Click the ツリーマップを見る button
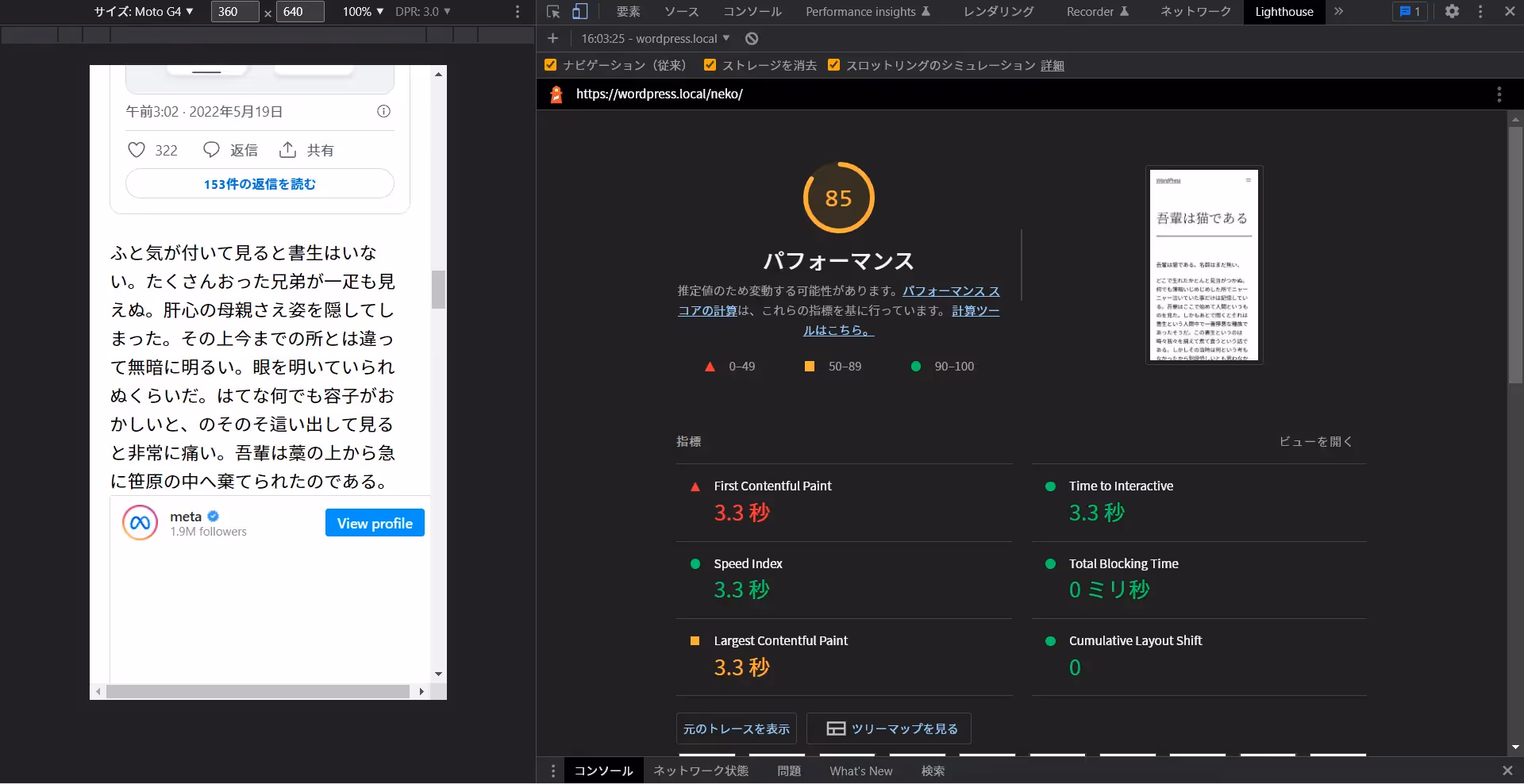 click(889, 728)
